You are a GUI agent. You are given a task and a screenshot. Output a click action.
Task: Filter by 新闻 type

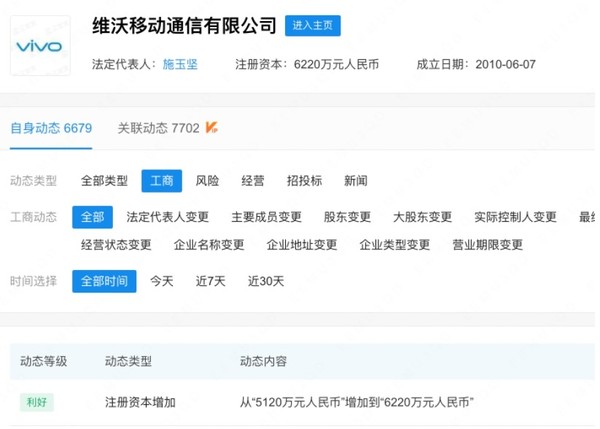click(355, 181)
